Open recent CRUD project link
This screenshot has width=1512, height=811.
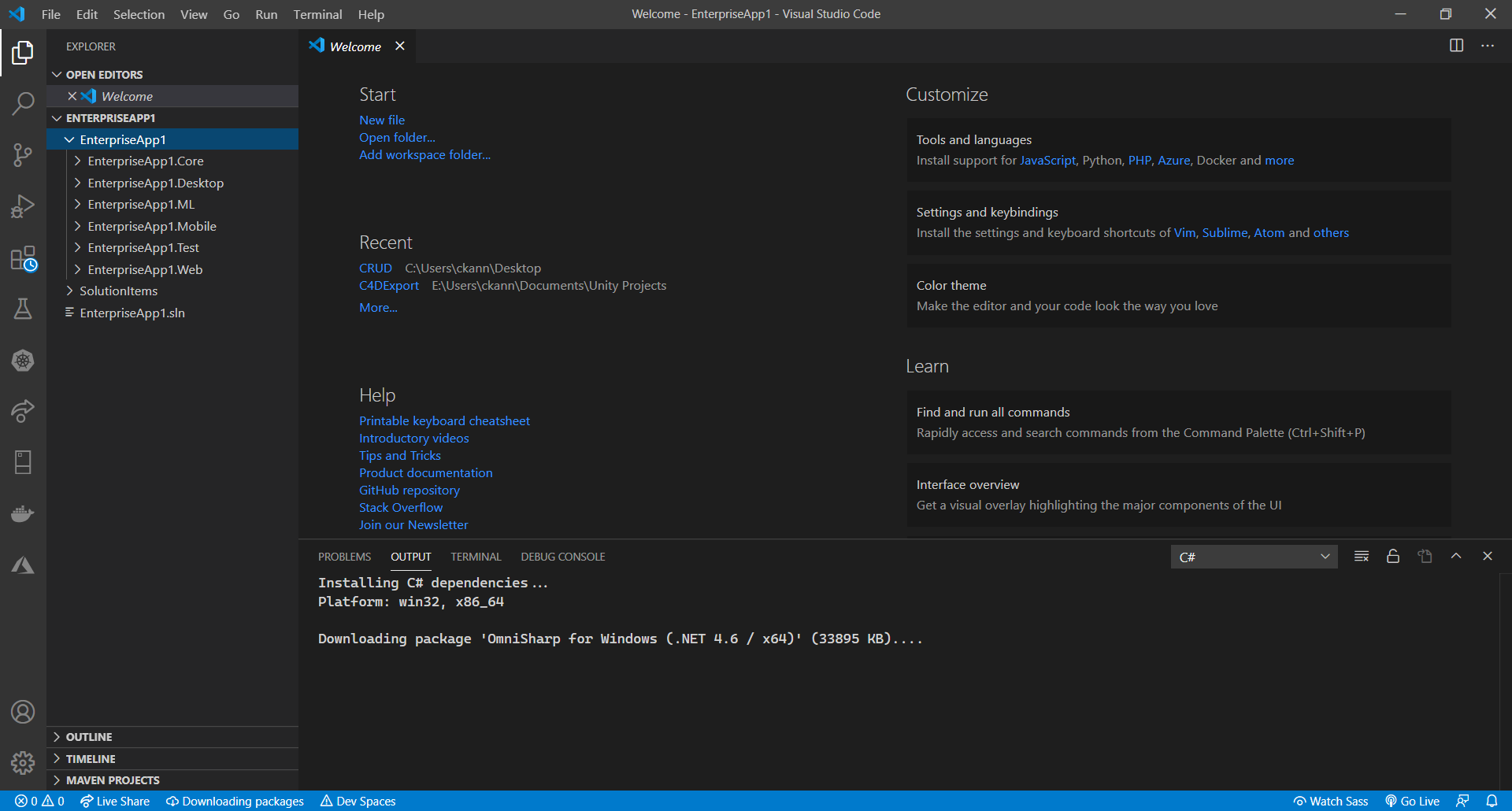376,268
